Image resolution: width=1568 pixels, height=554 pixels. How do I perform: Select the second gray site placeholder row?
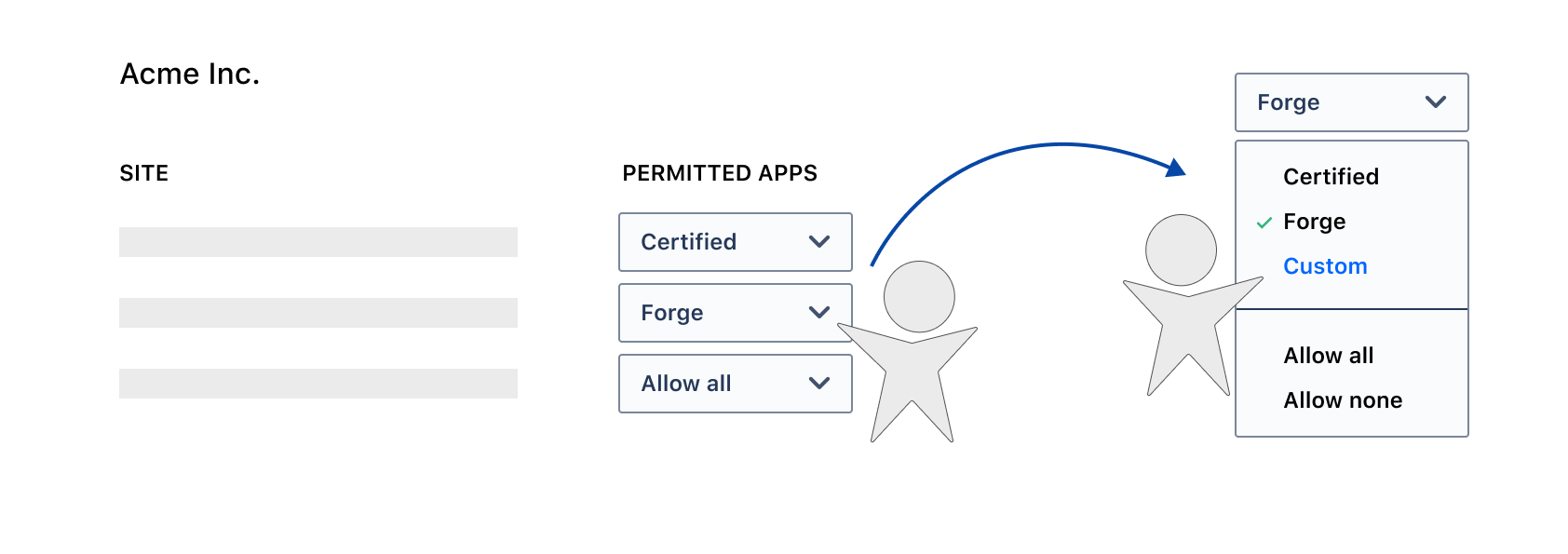point(318,313)
